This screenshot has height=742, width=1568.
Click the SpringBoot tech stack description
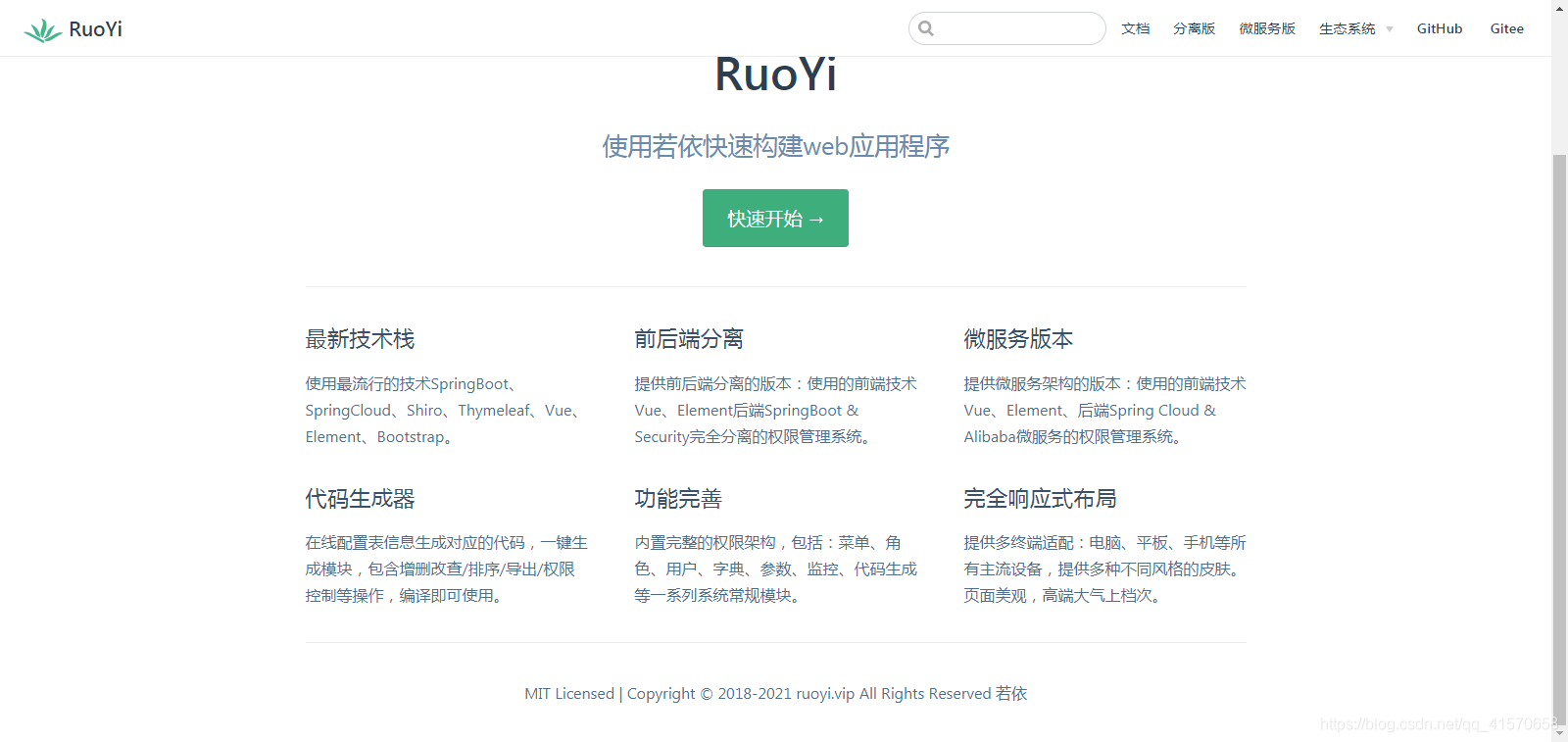point(446,411)
